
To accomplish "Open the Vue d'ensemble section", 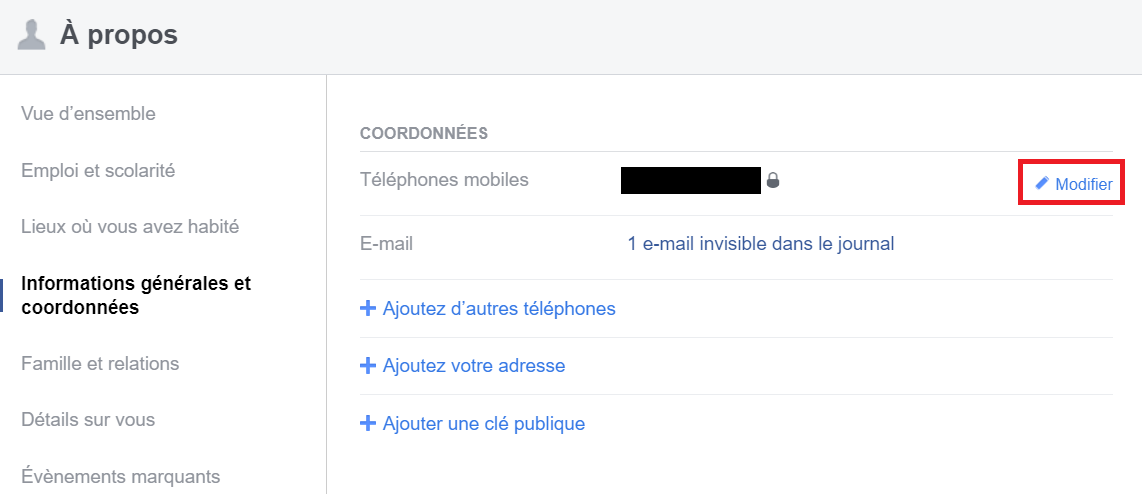I will coord(88,114).
